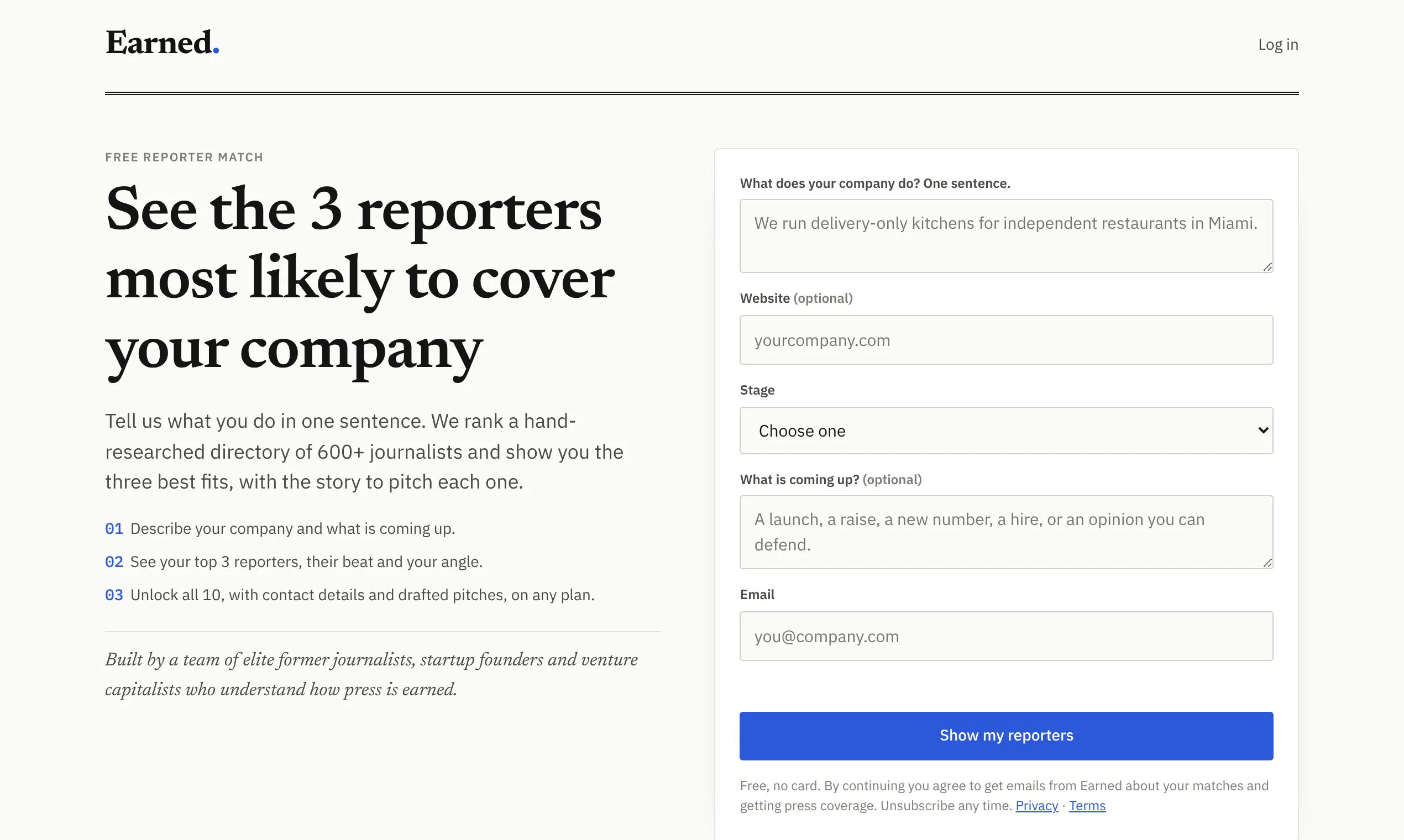
Task: Click step 03 'Unlock all 10' text
Action: (x=362, y=595)
